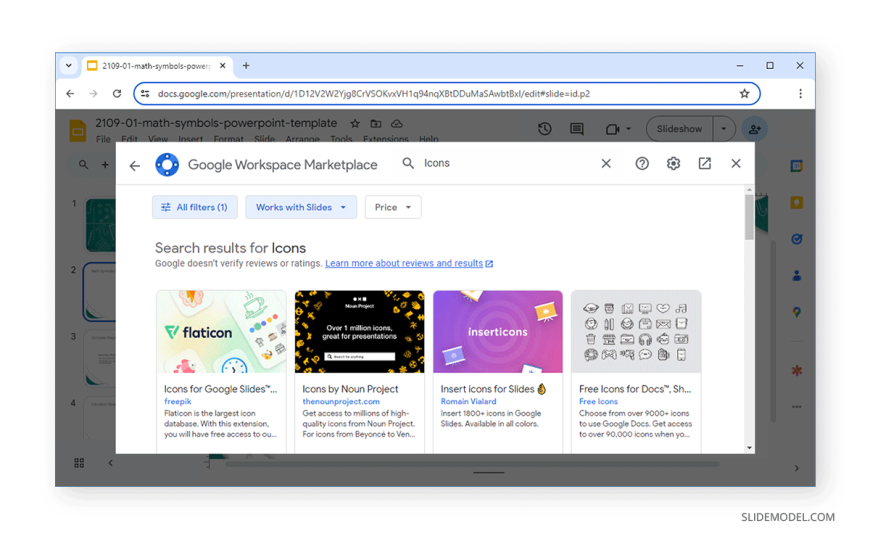
Task: Open Marketplace in a new window
Action: point(705,163)
